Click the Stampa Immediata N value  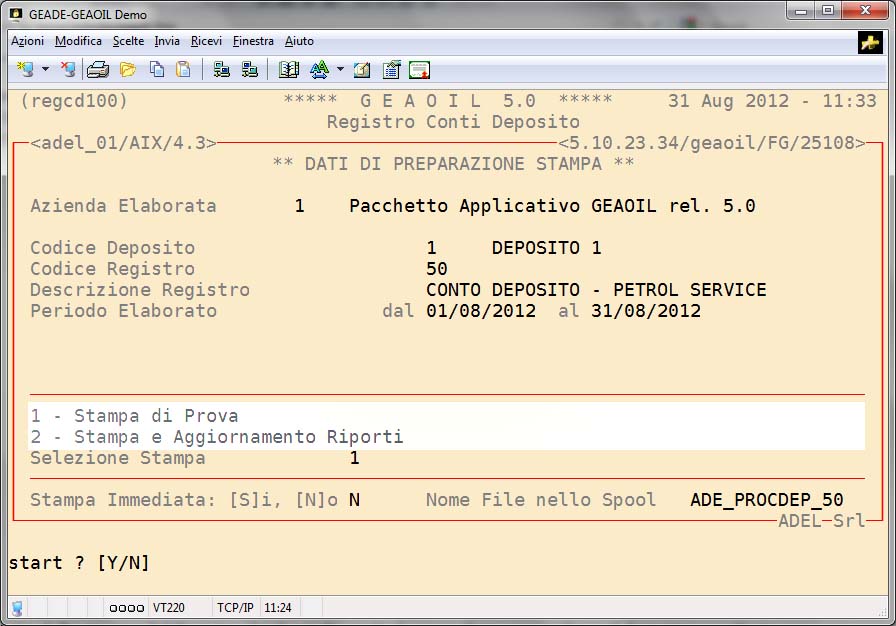click(354, 499)
